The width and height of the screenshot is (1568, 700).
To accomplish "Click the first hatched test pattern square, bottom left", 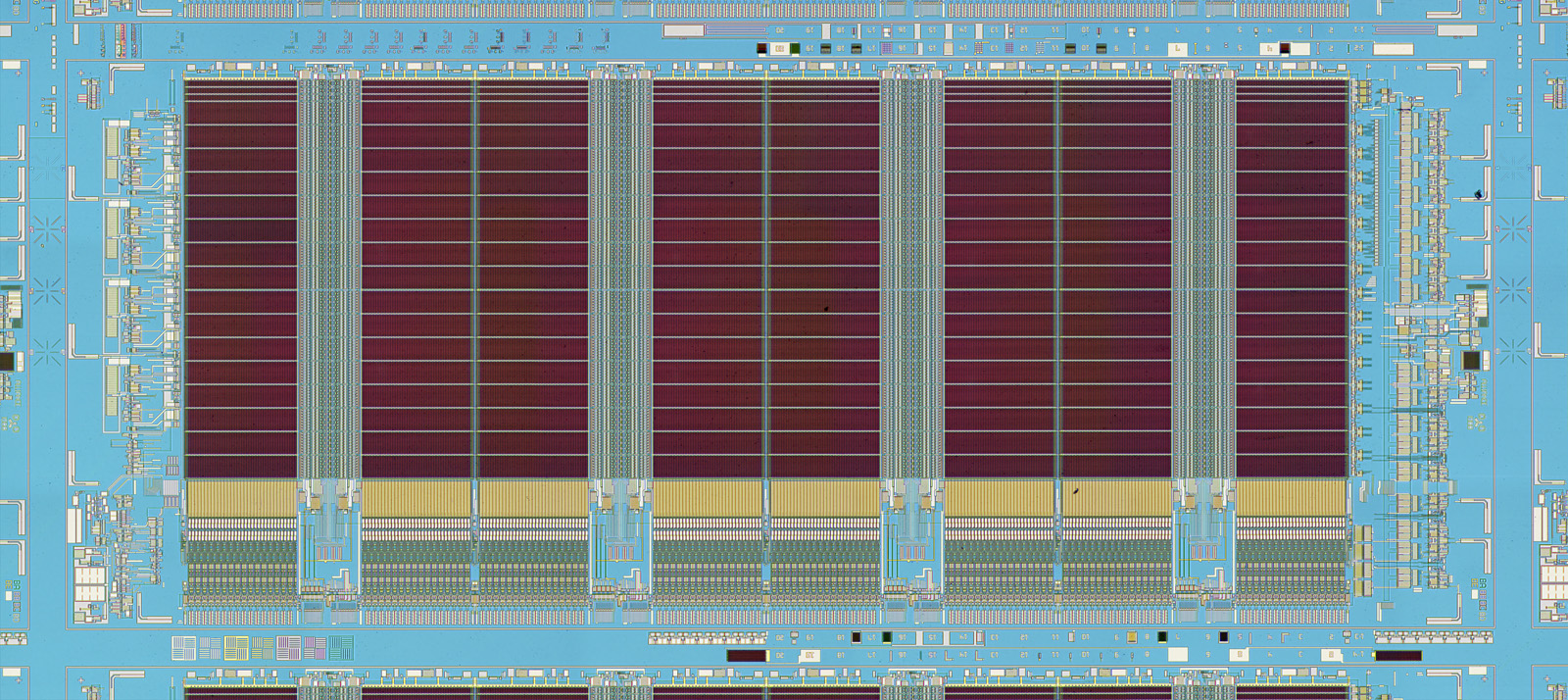I will click(x=183, y=648).
